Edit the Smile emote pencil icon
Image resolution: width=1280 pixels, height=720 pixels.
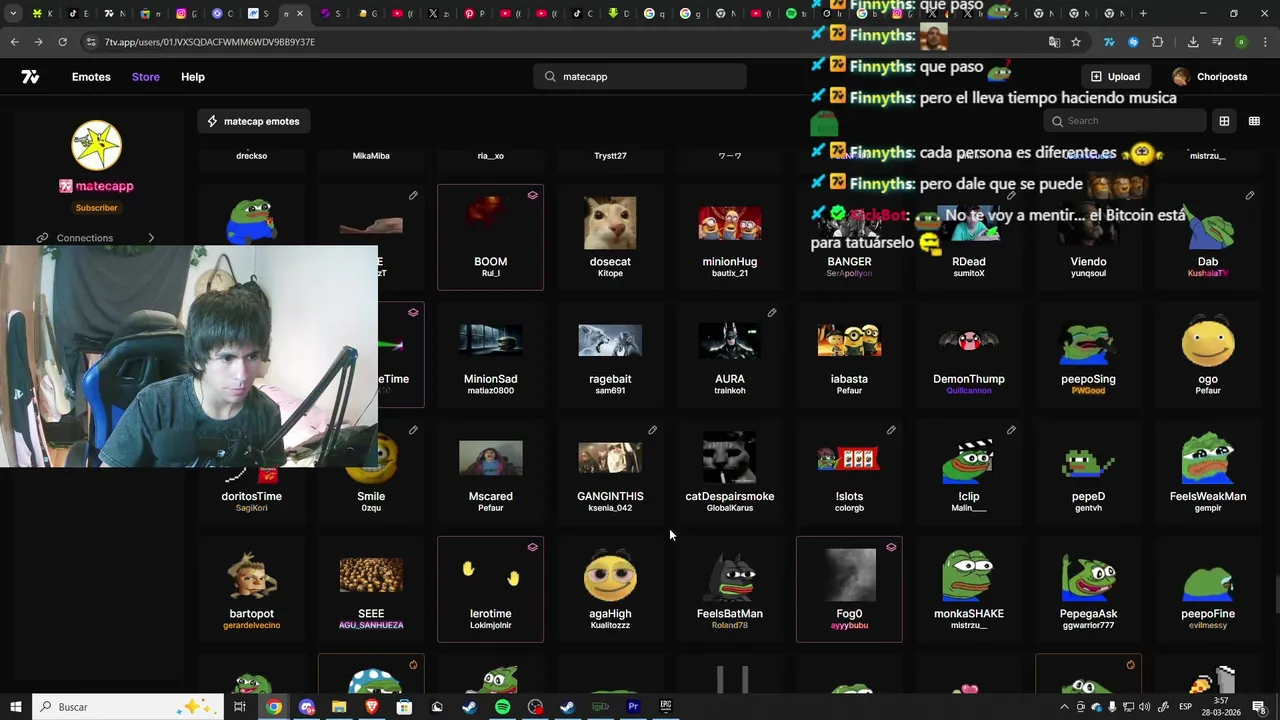(413, 430)
